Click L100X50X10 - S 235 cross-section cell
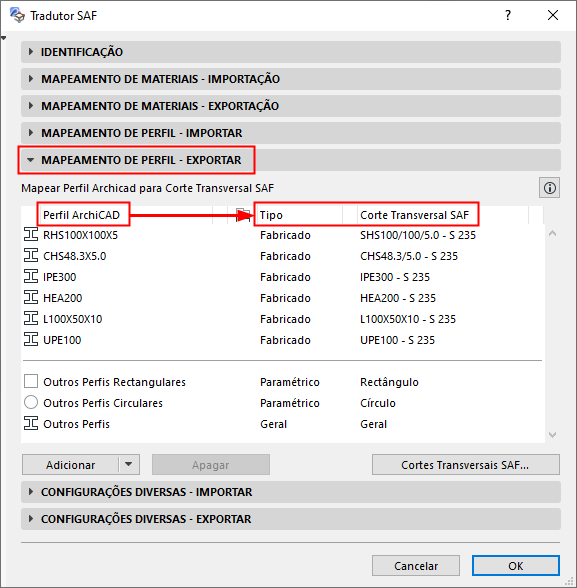This screenshot has width=577, height=588. click(x=408, y=319)
